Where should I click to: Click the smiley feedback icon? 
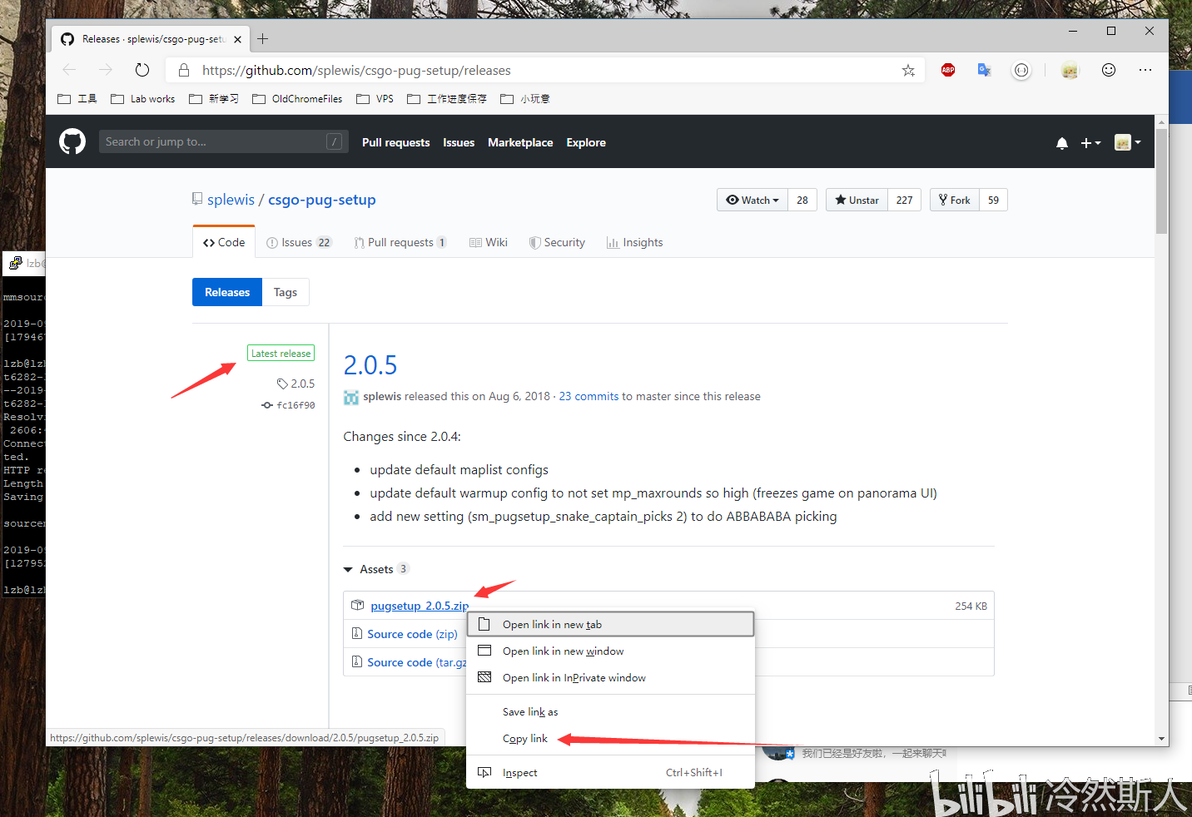click(1108, 70)
